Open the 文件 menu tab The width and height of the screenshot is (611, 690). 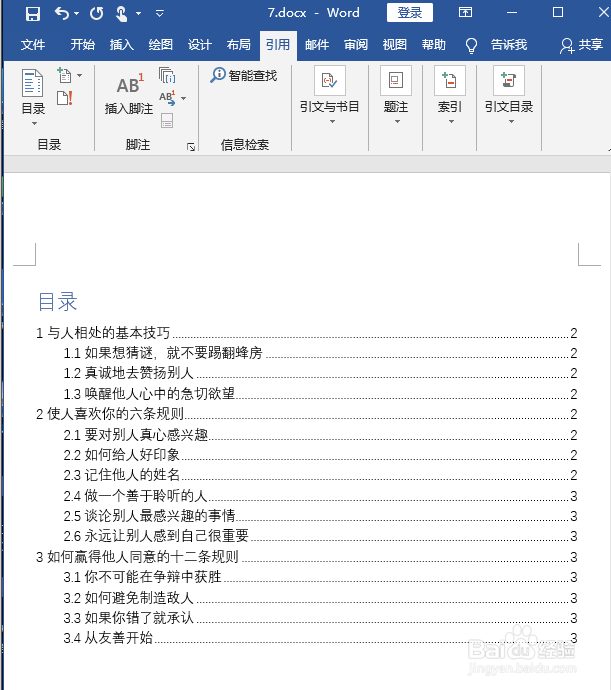tap(33, 44)
